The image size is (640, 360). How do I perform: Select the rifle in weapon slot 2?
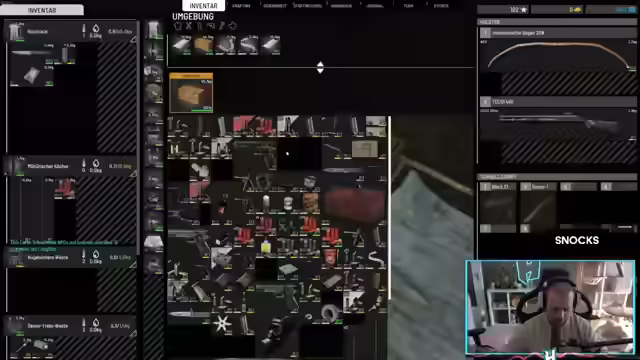tap(558, 123)
